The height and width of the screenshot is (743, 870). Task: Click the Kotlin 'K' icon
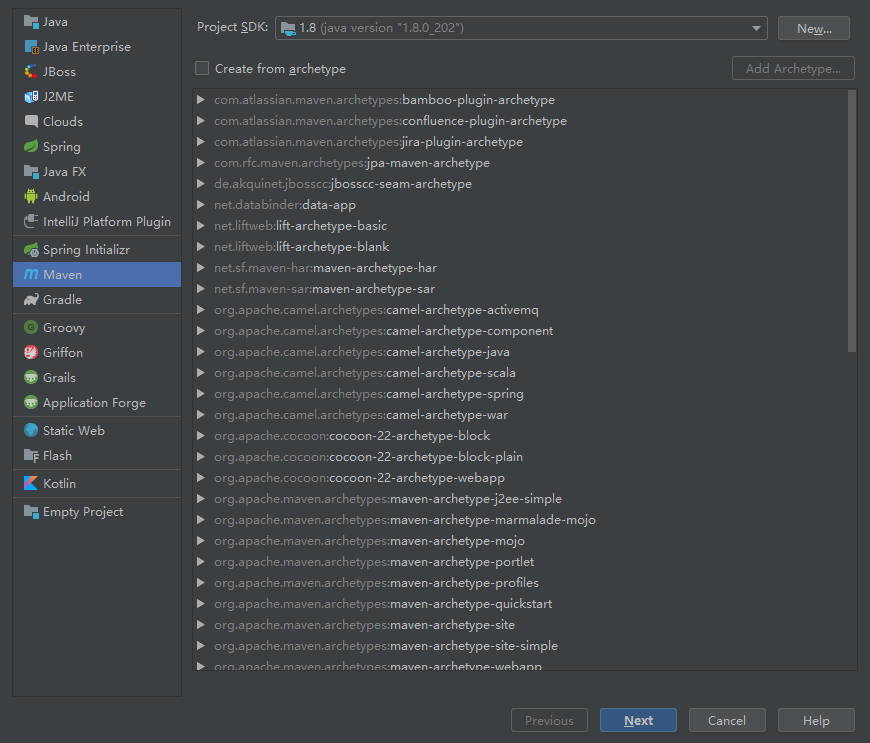pos(31,483)
